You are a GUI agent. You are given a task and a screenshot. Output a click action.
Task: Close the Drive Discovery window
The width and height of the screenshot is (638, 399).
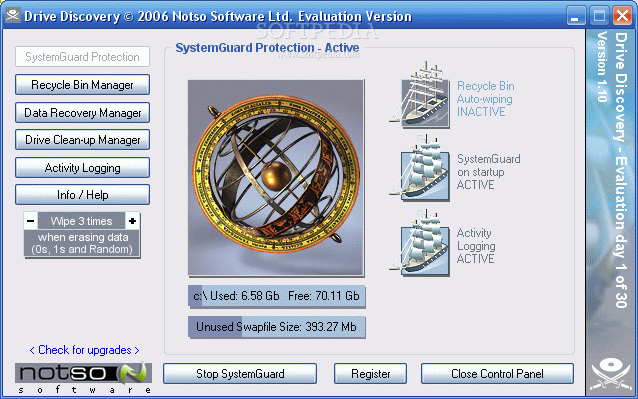click(622, 16)
